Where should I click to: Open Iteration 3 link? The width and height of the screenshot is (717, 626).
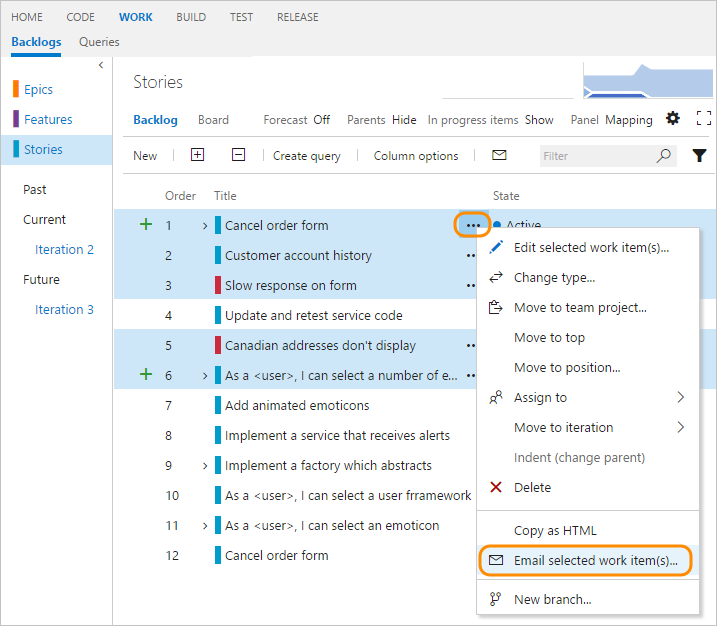64,310
